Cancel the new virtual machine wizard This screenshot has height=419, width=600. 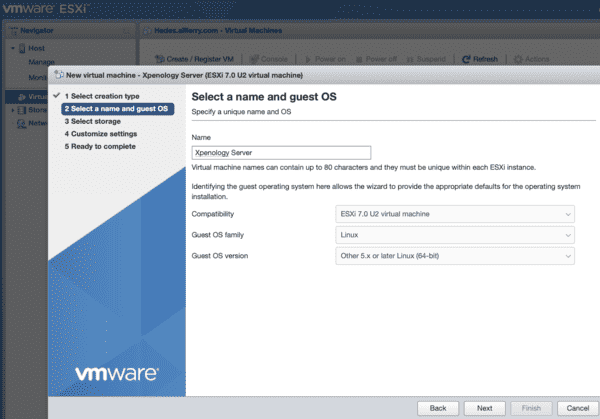pos(578,408)
